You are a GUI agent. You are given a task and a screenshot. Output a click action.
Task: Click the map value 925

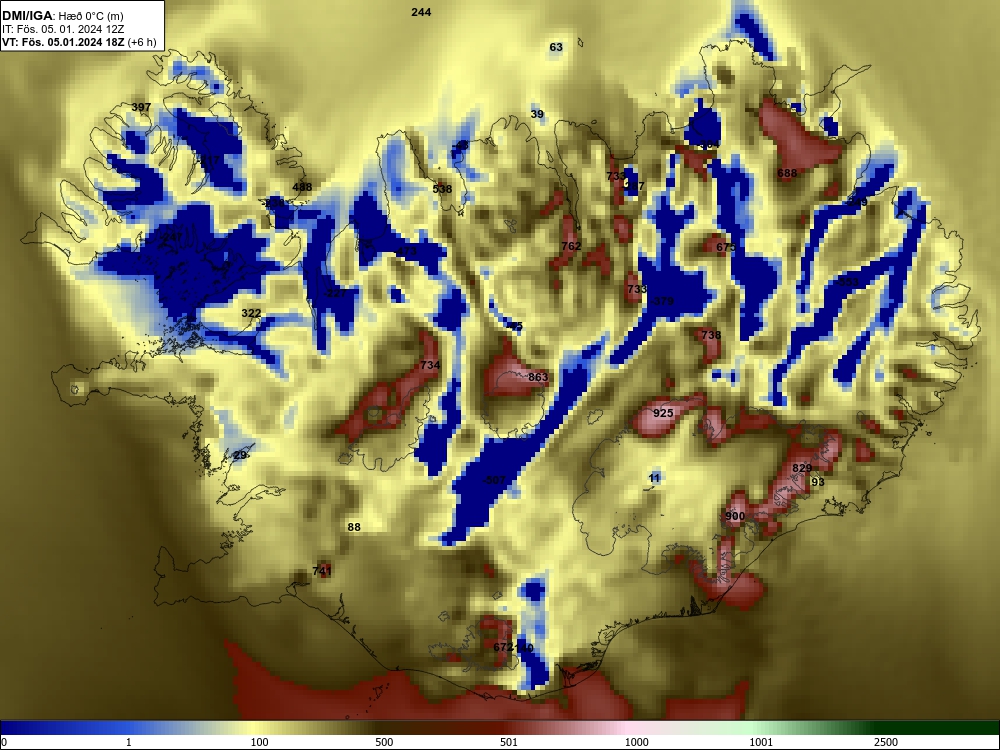point(663,413)
